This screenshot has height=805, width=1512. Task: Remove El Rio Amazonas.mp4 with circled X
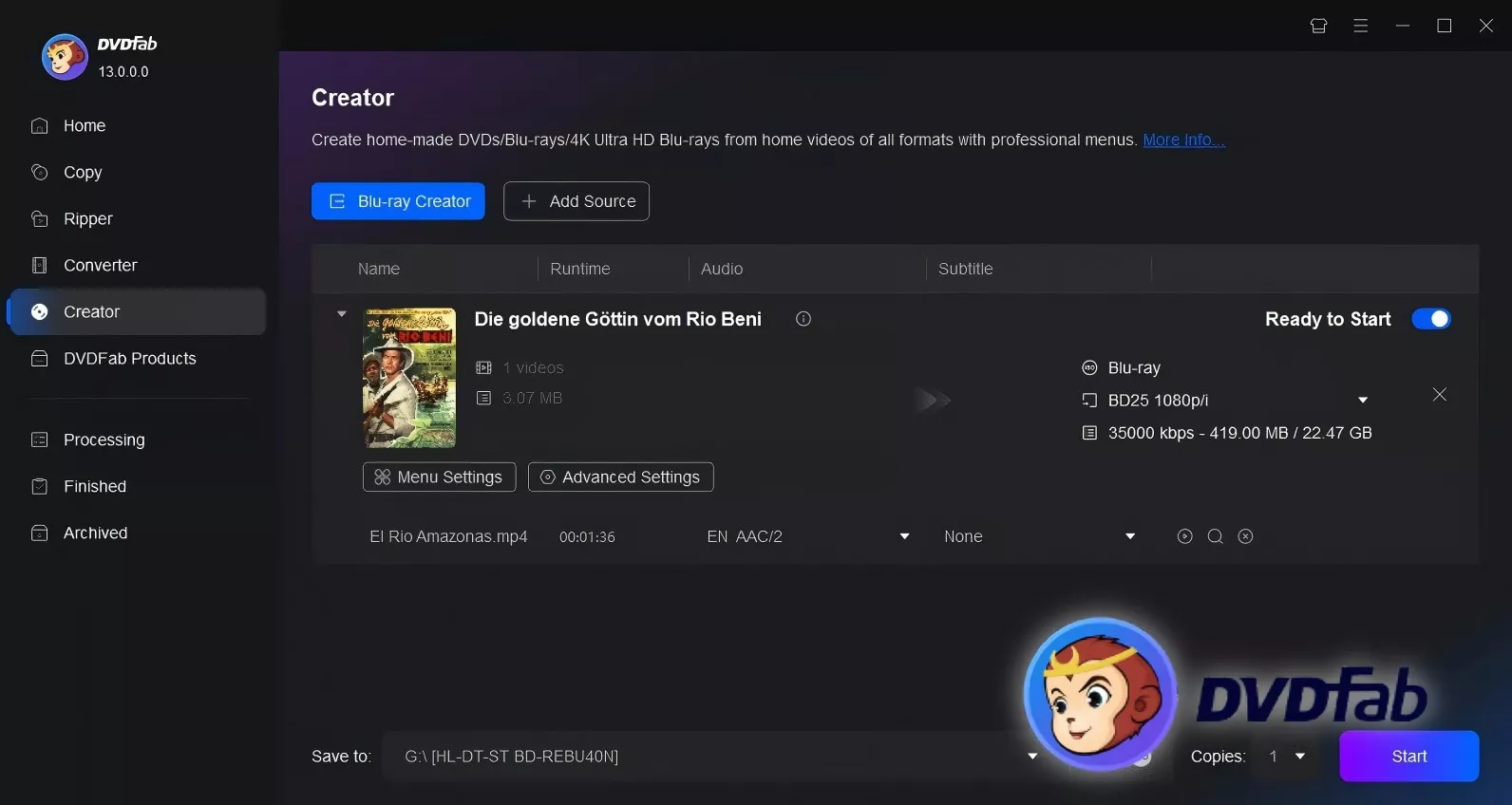click(1245, 536)
